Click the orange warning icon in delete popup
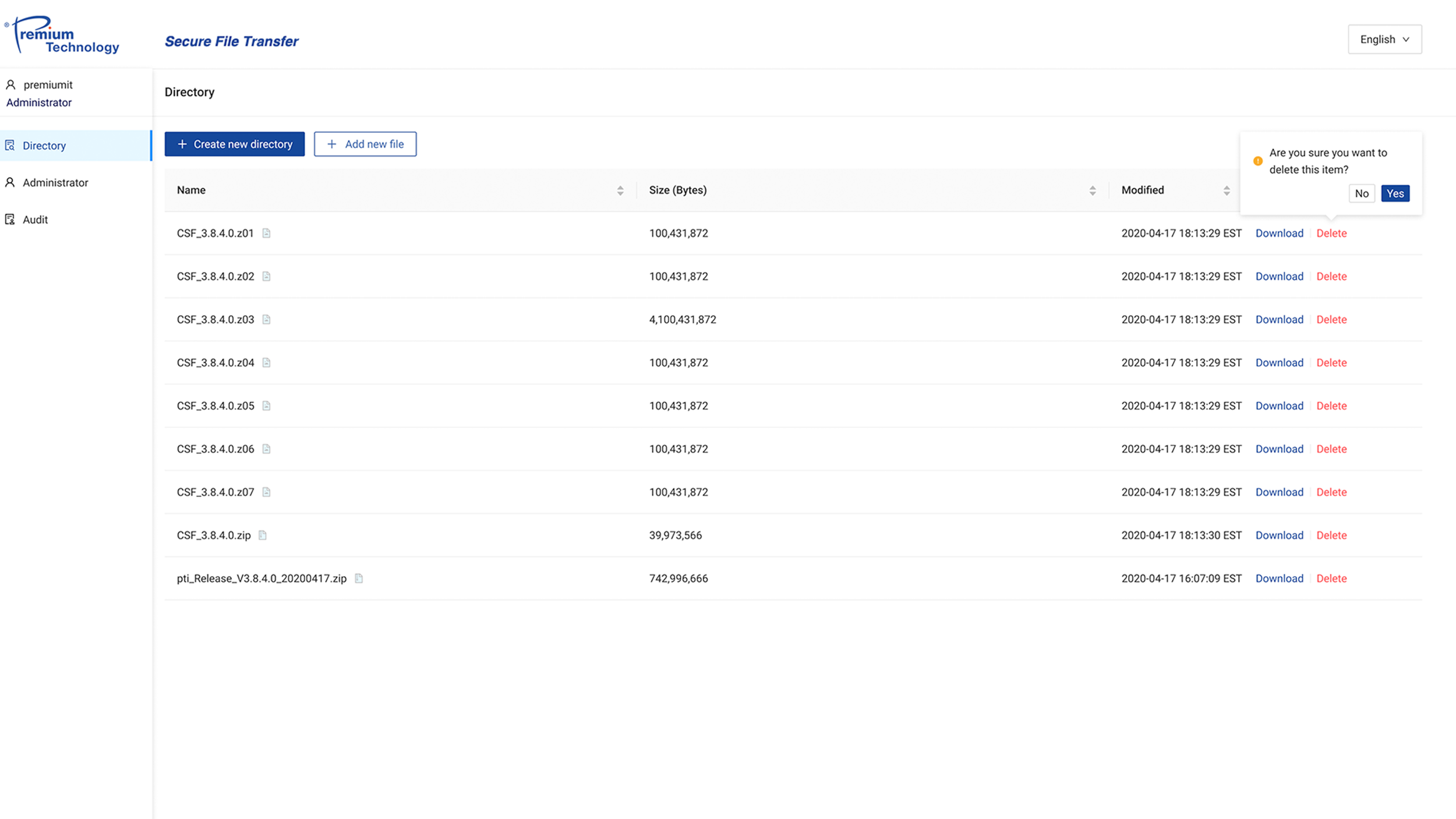Image resolution: width=1456 pixels, height=819 pixels. pos(1258,161)
